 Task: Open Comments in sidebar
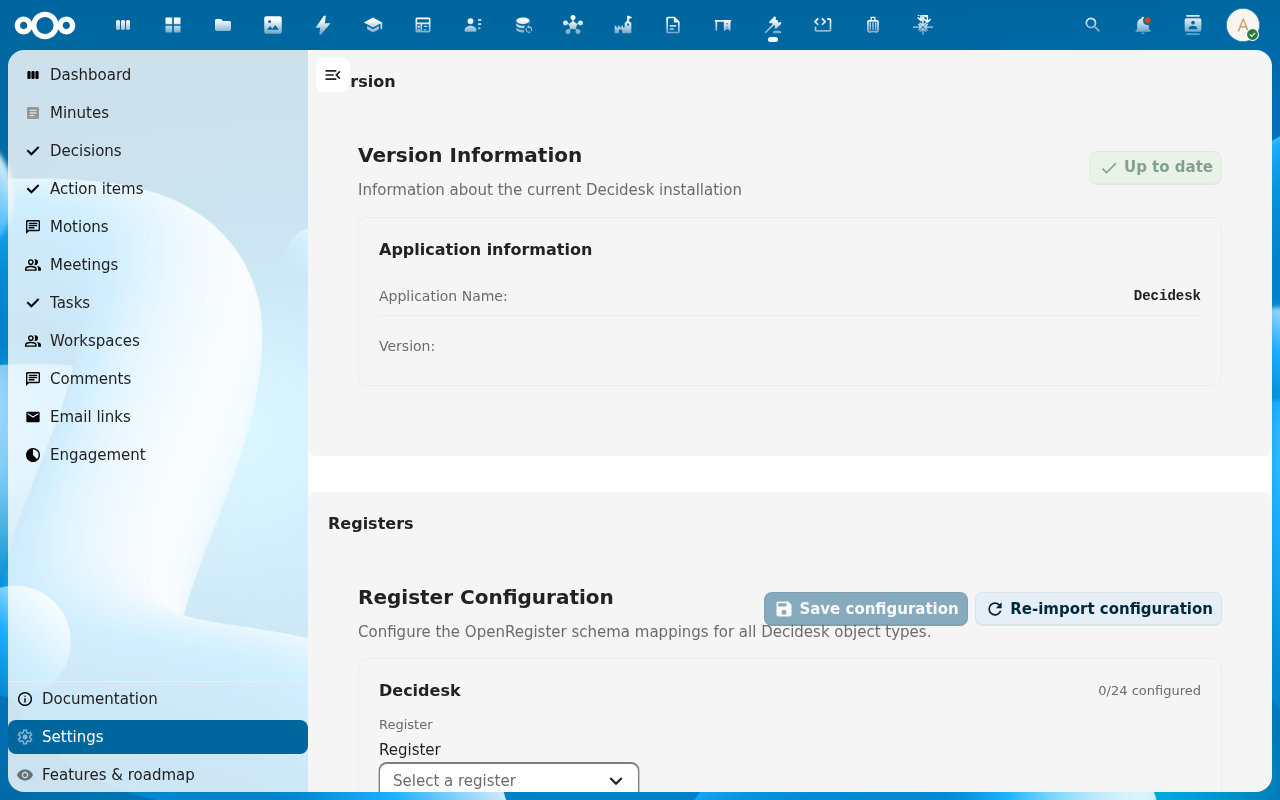pos(158,379)
